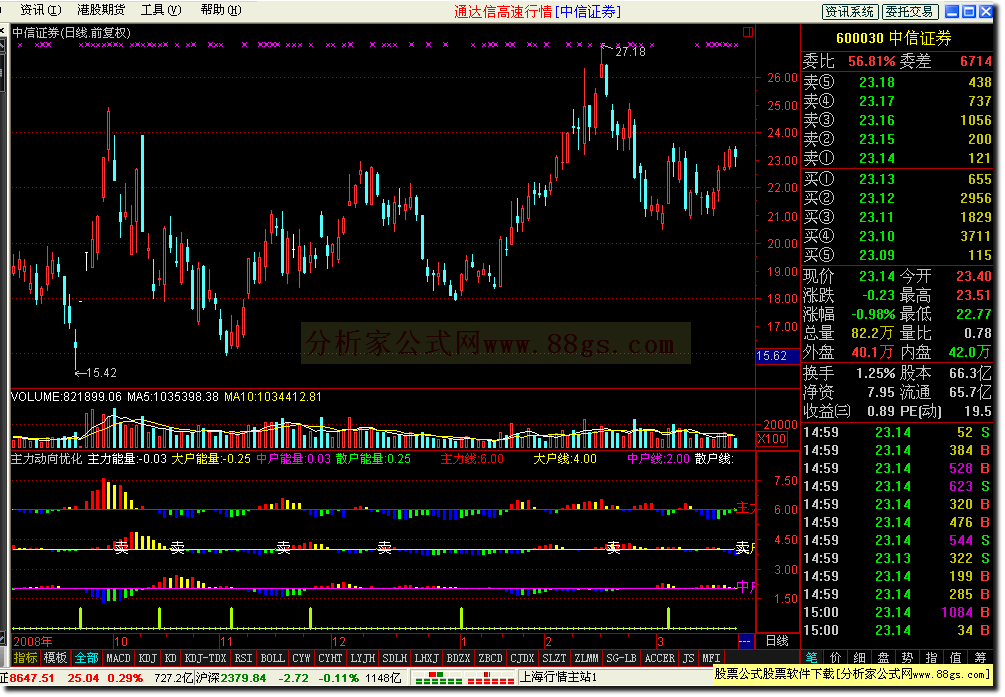Select the 价 tab in the quote panel
Viewport: 1005px width, 697px height.
pyautogui.click(x=836, y=658)
